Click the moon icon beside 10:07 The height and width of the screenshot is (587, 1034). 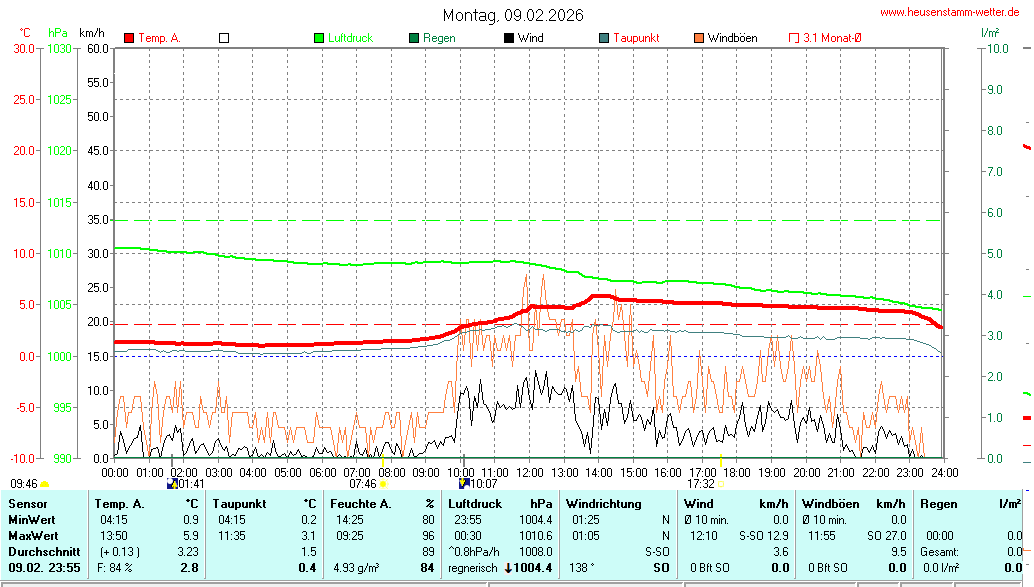(463, 484)
